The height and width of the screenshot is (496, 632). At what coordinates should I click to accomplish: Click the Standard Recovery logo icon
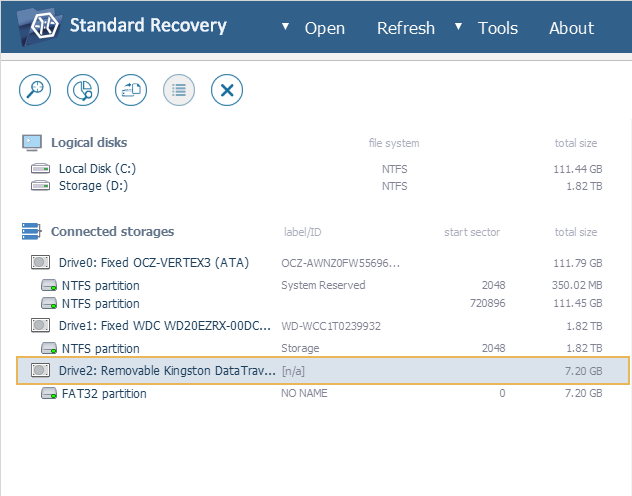click(40, 26)
